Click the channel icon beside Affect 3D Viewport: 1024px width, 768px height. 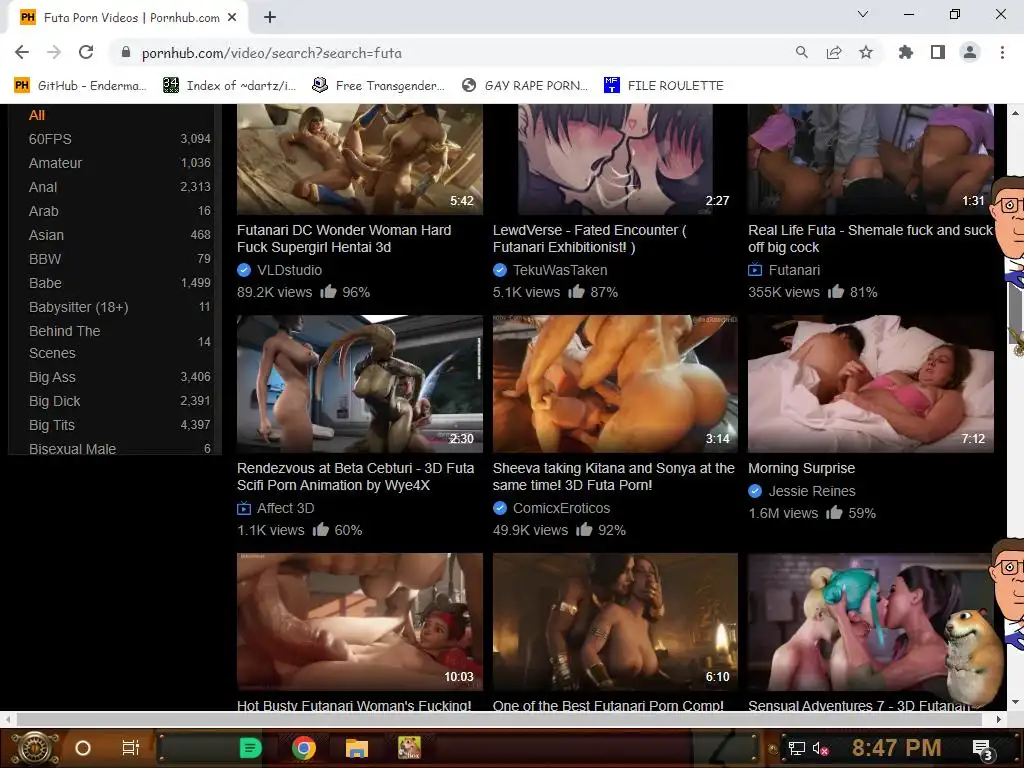click(244, 507)
